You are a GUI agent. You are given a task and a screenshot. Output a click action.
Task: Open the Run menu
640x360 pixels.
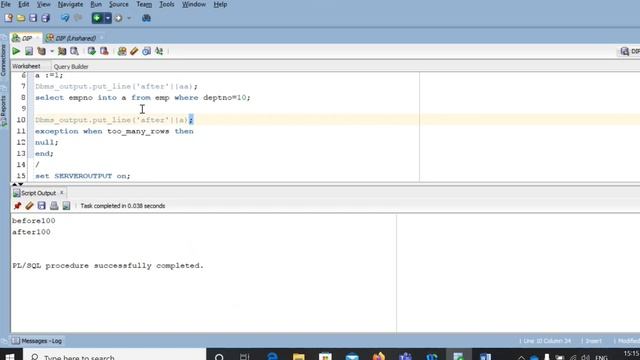click(96, 4)
